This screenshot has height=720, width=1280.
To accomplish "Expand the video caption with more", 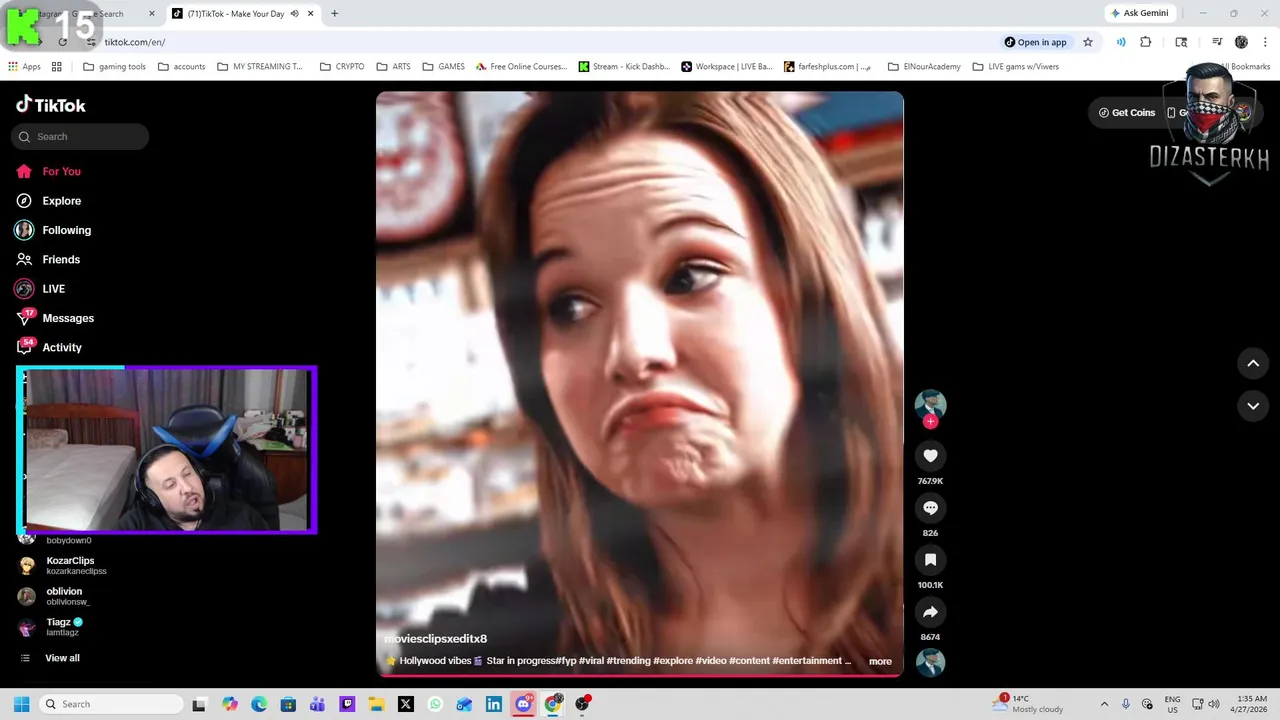I will [880, 661].
